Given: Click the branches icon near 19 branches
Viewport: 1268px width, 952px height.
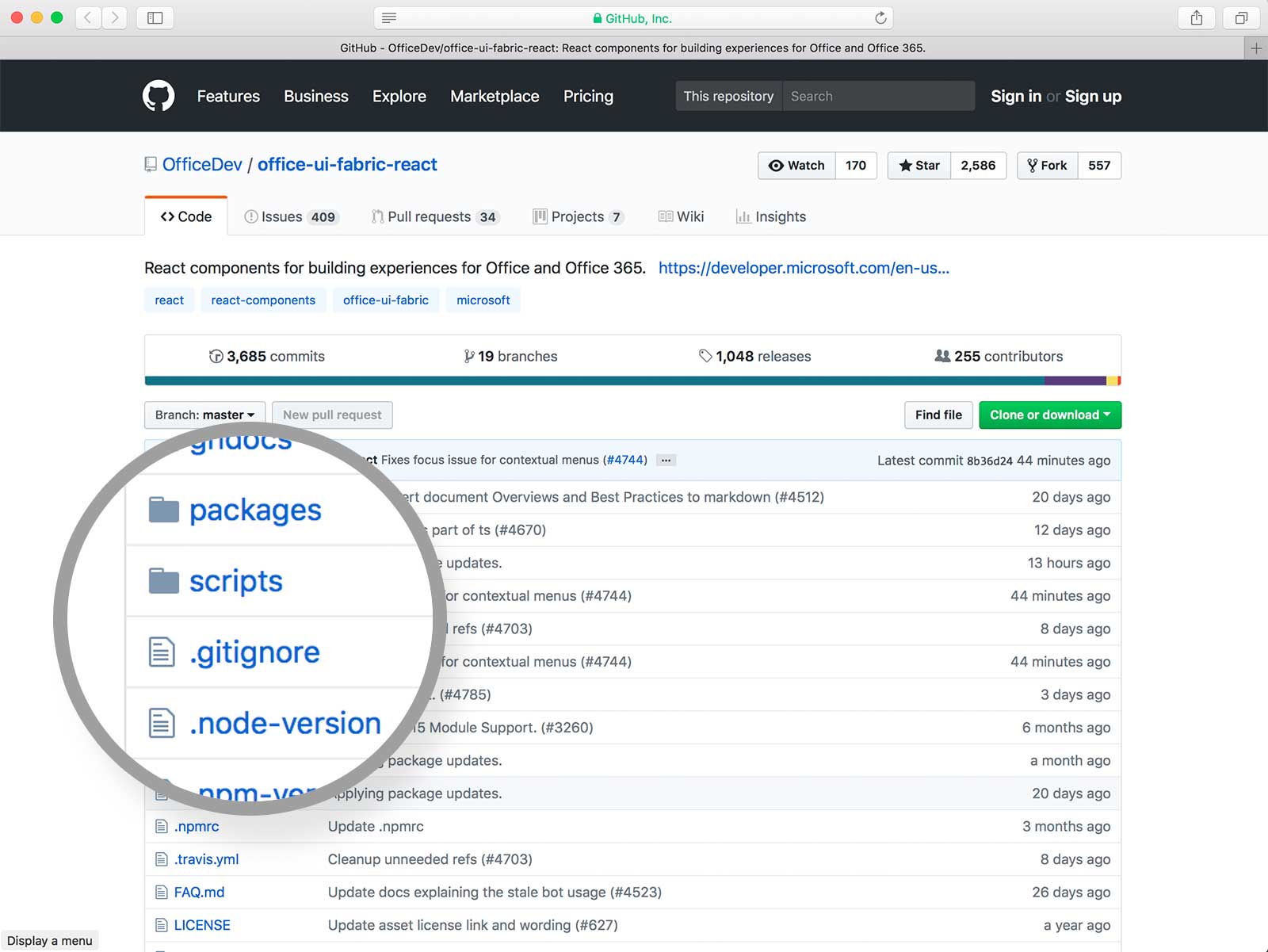Looking at the screenshot, I should (469, 357).
